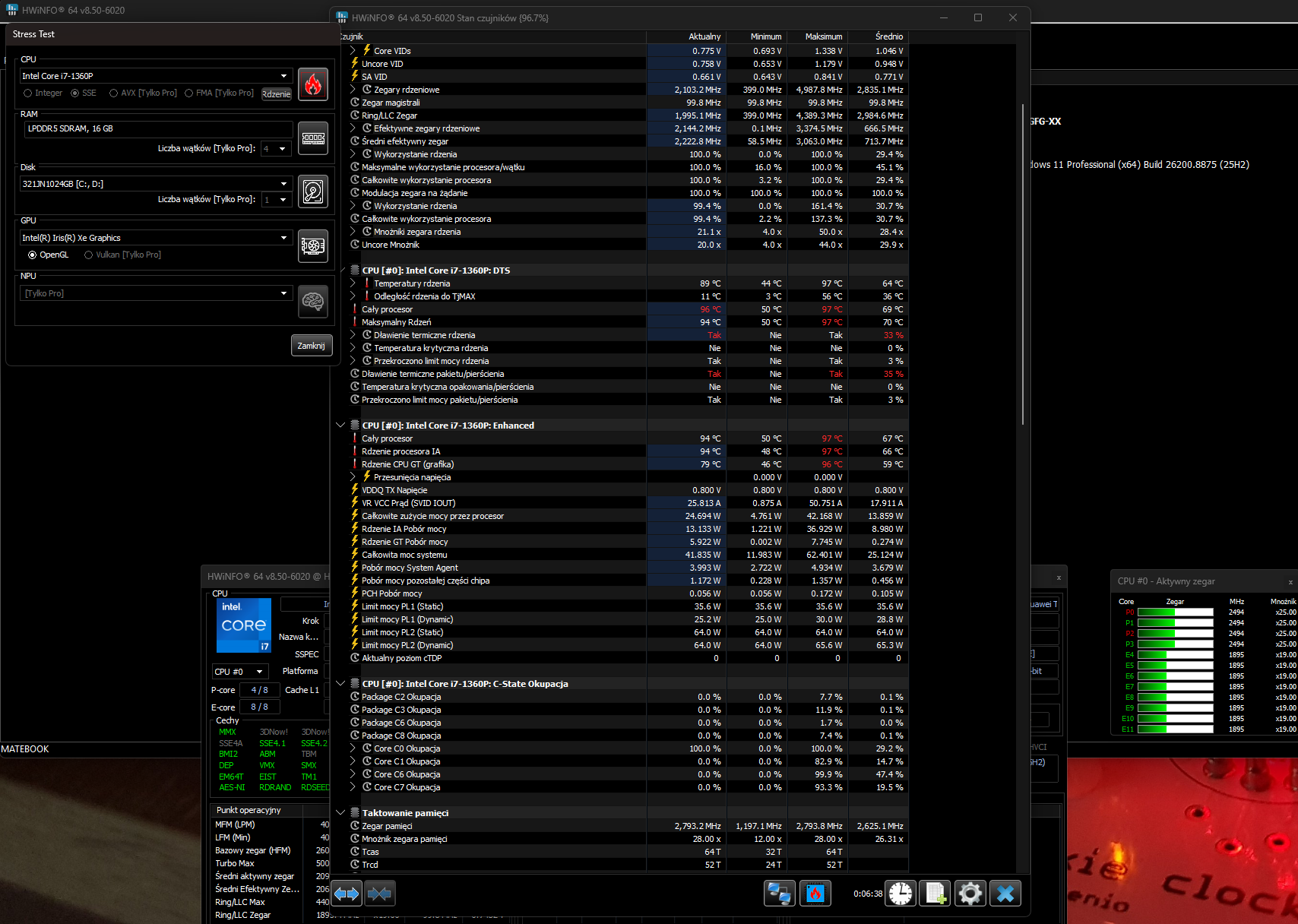
Task: Open the Disk dropdown 321JN1024GB
Action: click(156, 184)
